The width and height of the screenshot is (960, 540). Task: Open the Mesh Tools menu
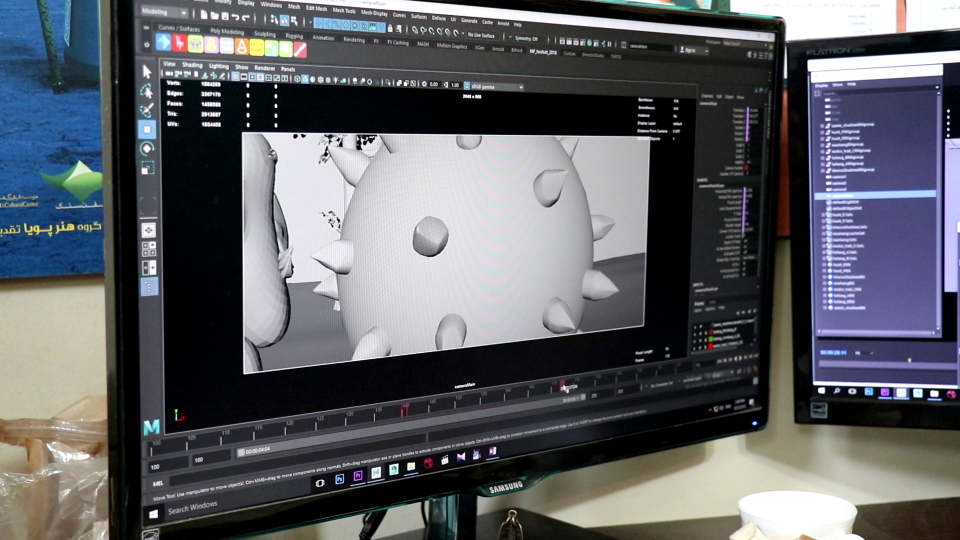point(344,10)
